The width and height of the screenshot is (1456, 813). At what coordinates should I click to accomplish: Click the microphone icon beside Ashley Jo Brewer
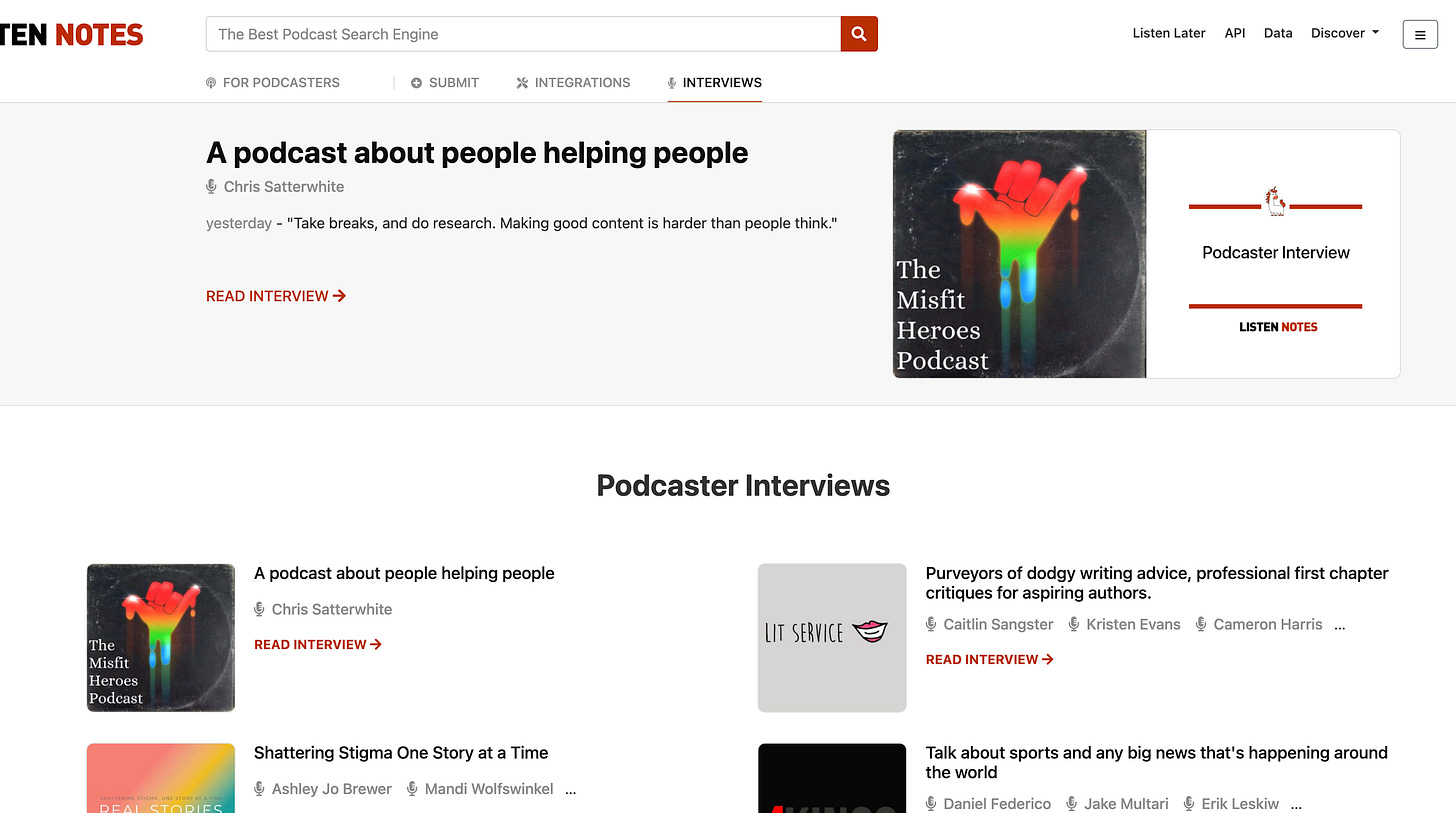[x=260, y=789]
